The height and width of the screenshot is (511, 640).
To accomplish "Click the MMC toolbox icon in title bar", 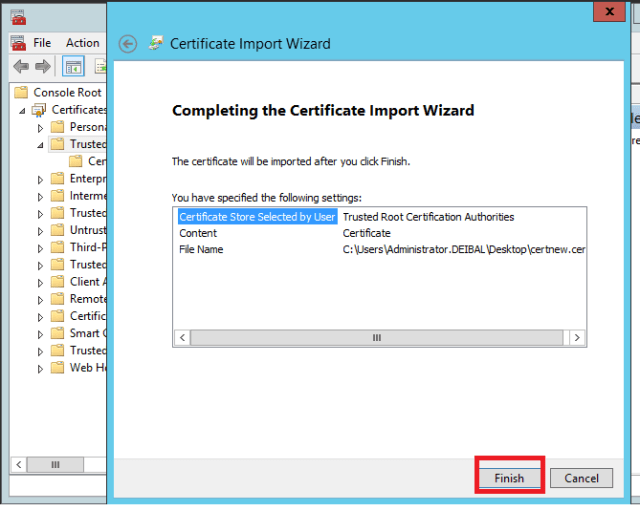I will pyautogui.click(x=19, y=17).
